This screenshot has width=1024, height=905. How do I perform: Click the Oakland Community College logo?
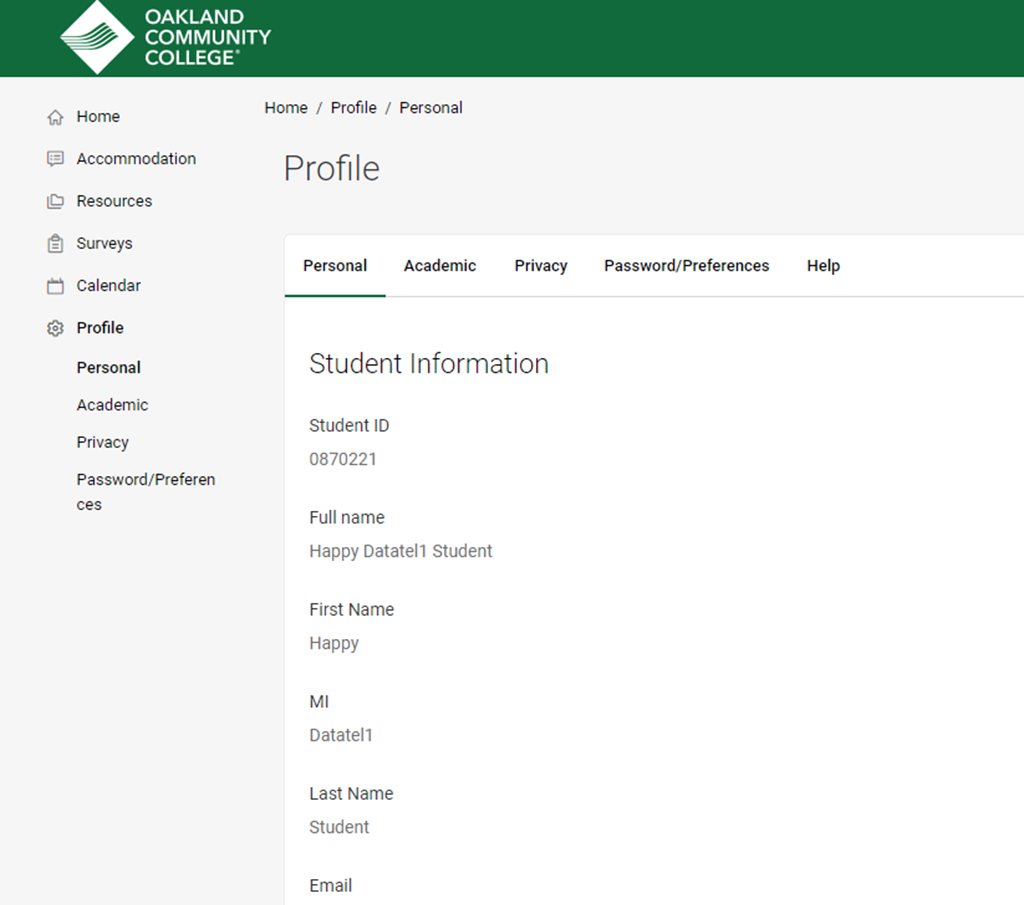pos(165,37)
